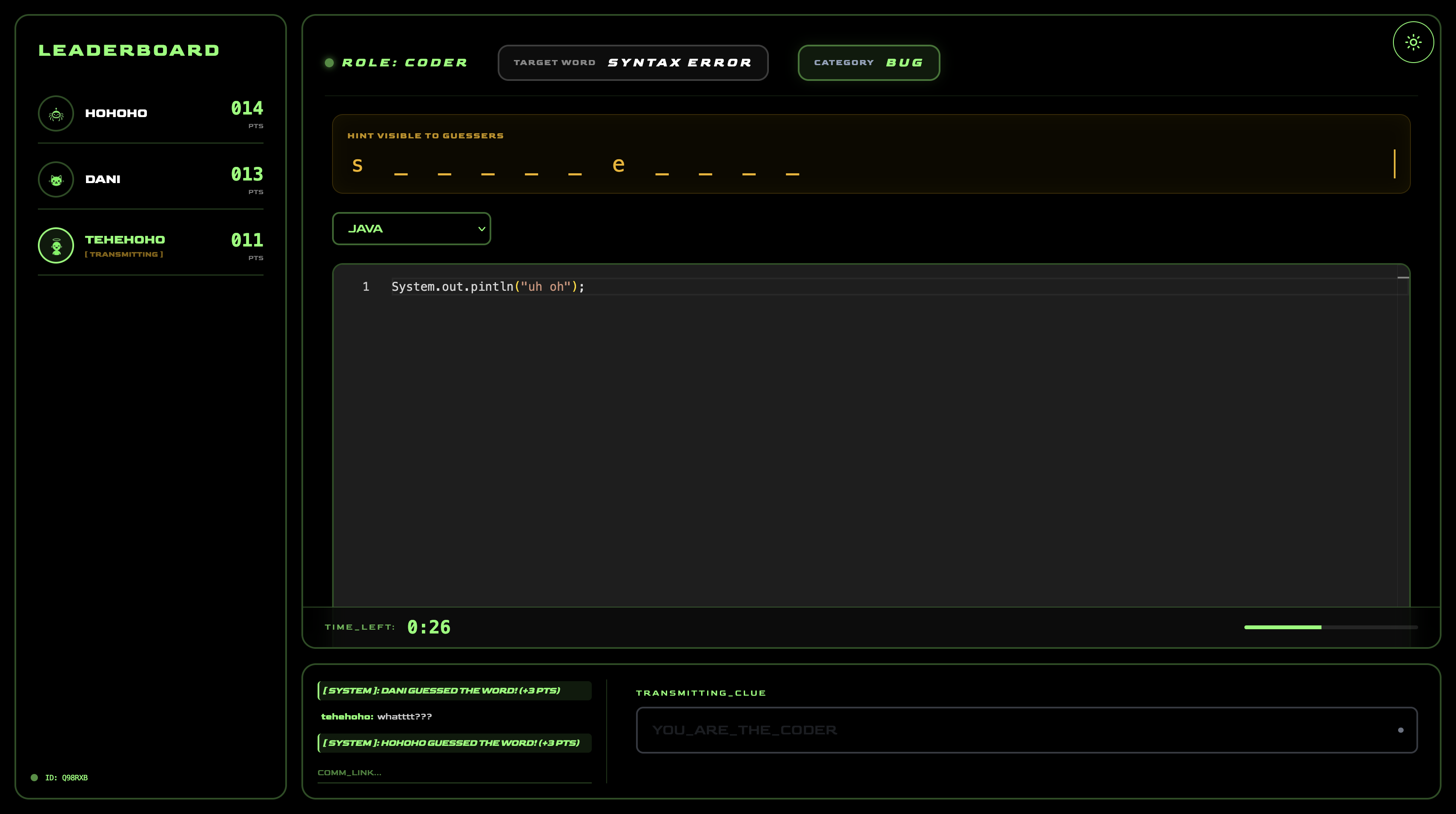Click the TARGET WORD syntax error badge

[633, 63]
